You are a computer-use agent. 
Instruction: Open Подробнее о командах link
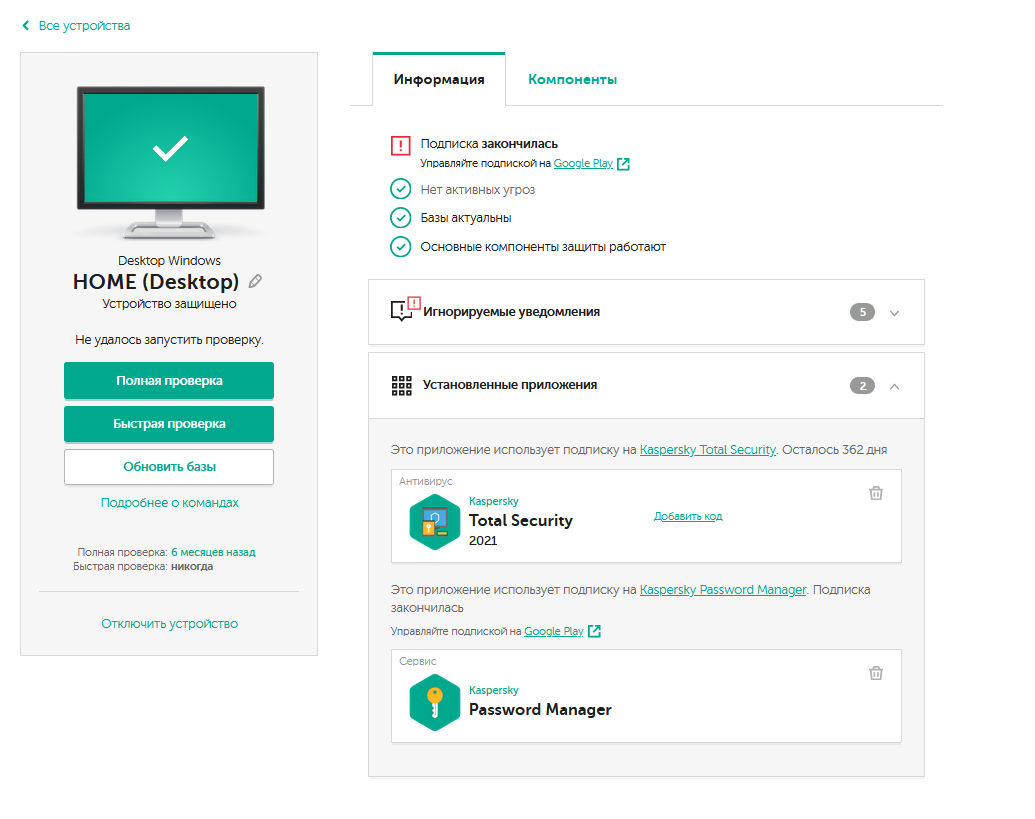pyautogui.click(x=170, y=503)
